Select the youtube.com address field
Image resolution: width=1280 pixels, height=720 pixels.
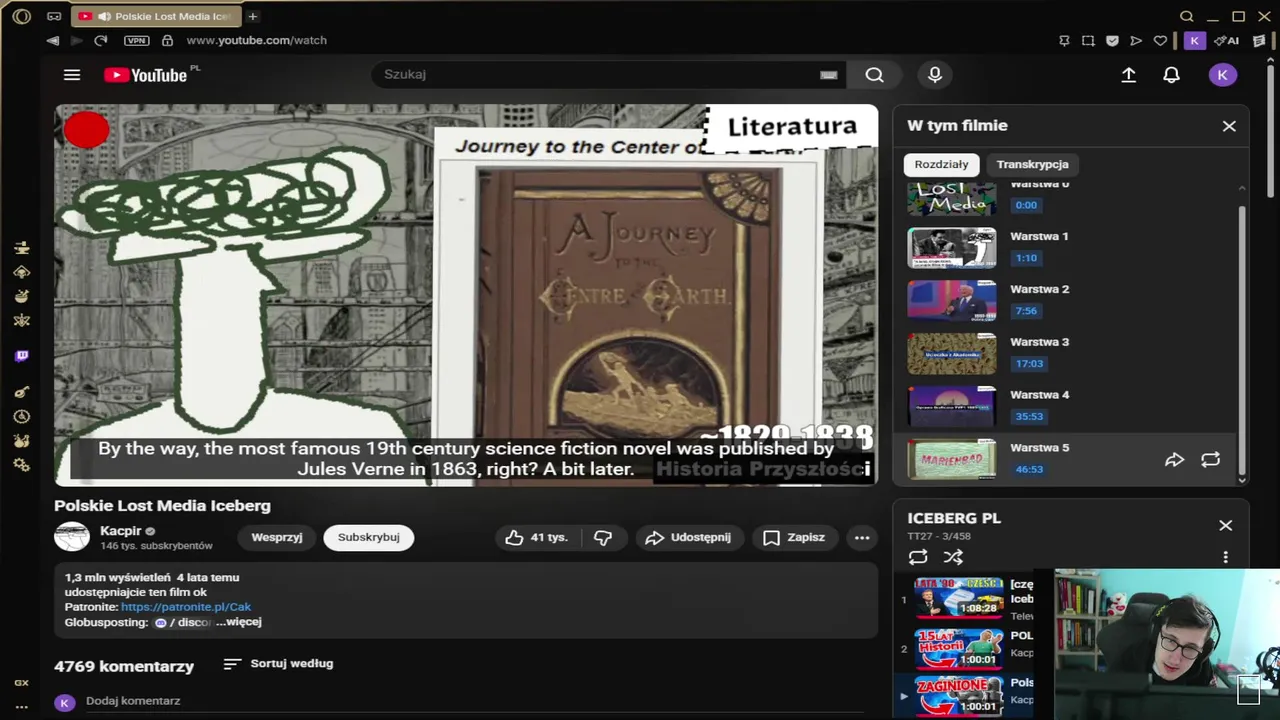[257, 40]
